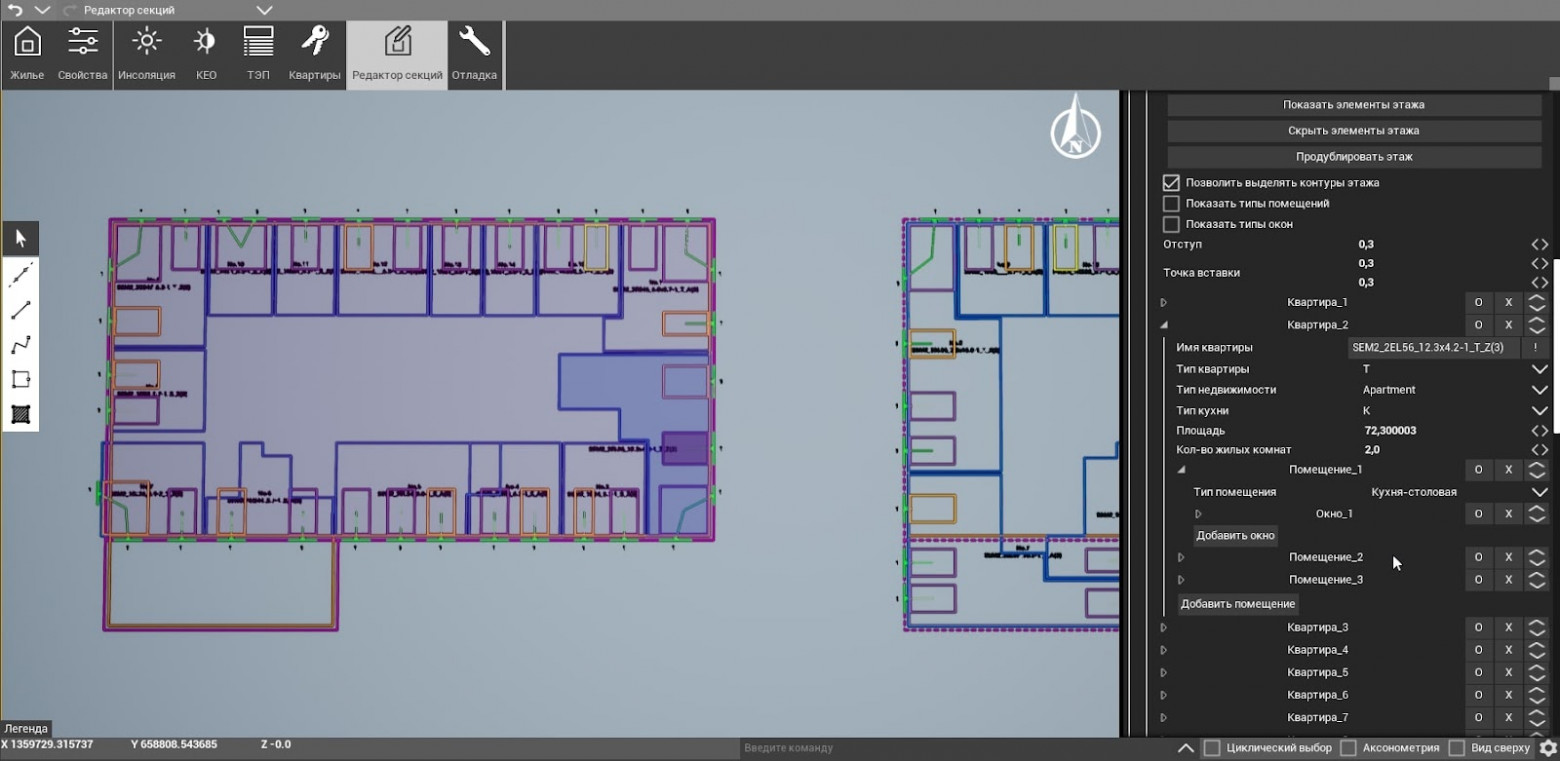The image size is (1560, 761).
Task: Select the hatched filled rectangle tool
Action: 21,414
